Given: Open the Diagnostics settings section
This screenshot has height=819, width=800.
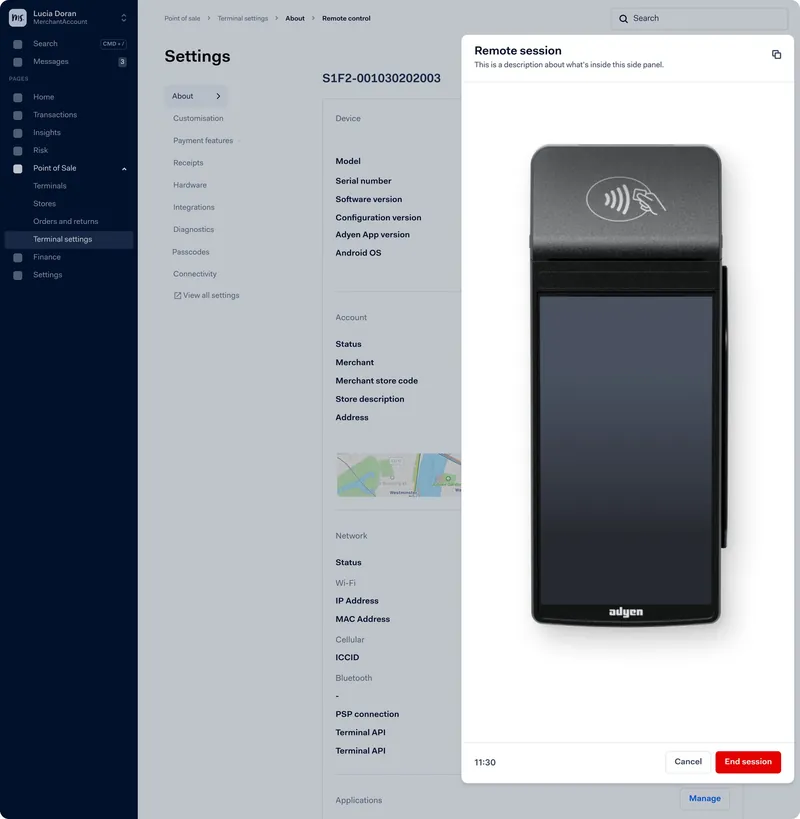Looking at the screenshot, I should tap(193, 229).
